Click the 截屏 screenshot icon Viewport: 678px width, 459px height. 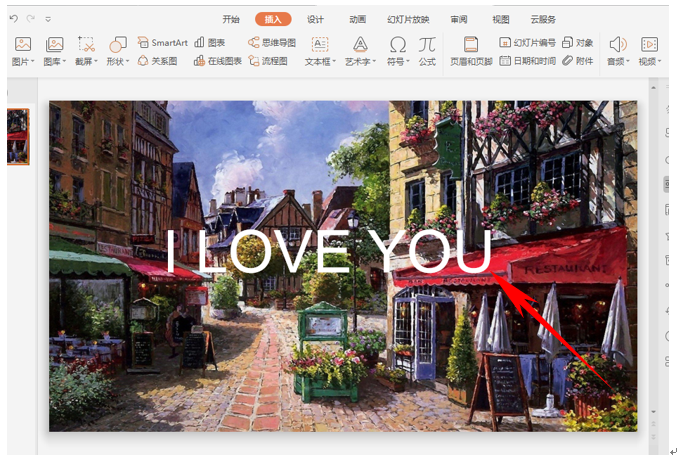[x=86, y=45]
